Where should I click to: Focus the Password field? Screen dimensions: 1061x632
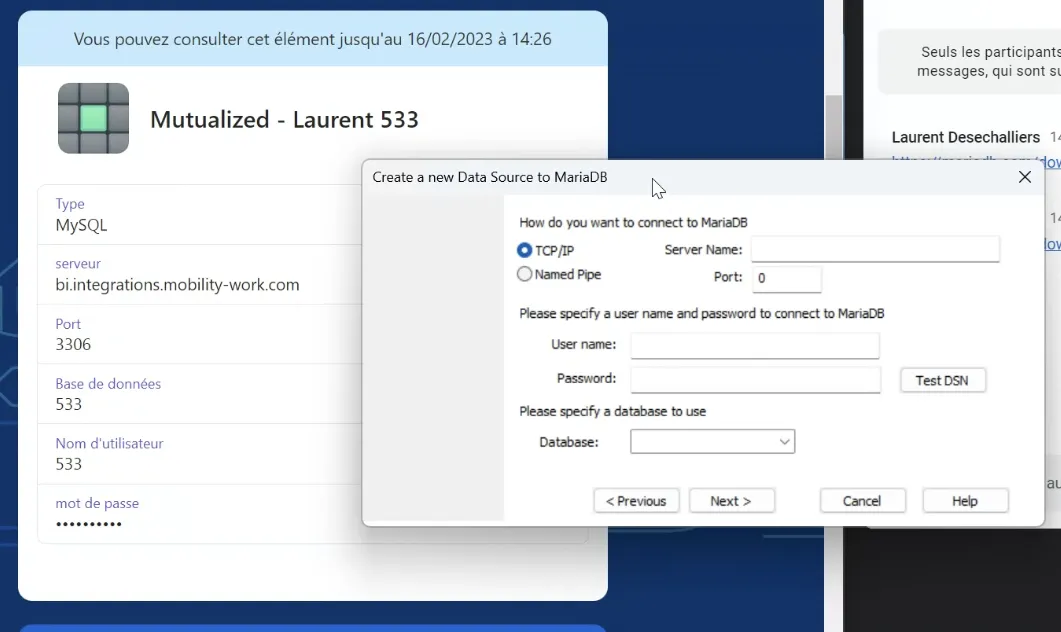pos(755,380)
